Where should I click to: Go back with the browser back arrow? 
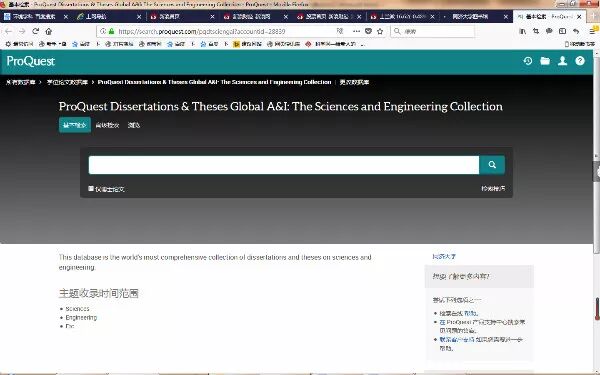click(9, 31)
